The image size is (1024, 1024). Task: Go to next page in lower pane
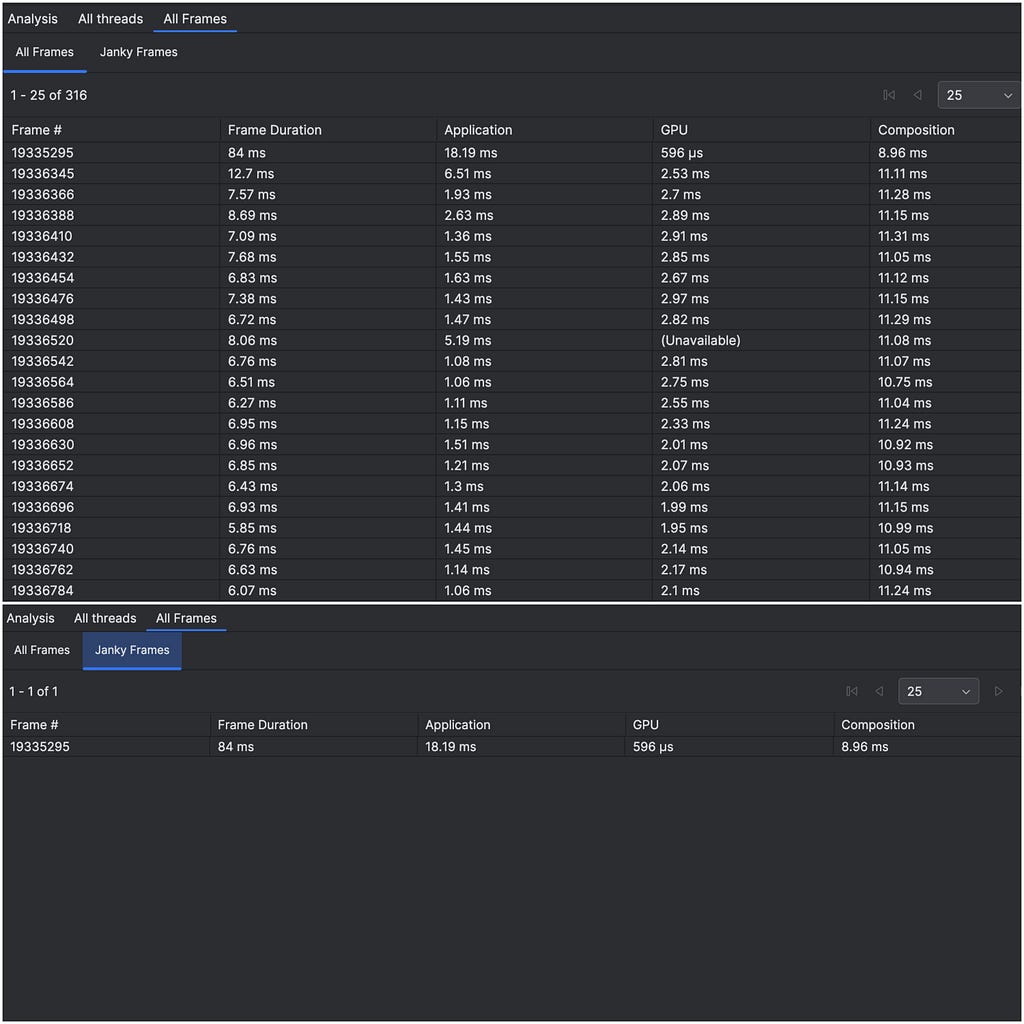click(x=999, y=691)
